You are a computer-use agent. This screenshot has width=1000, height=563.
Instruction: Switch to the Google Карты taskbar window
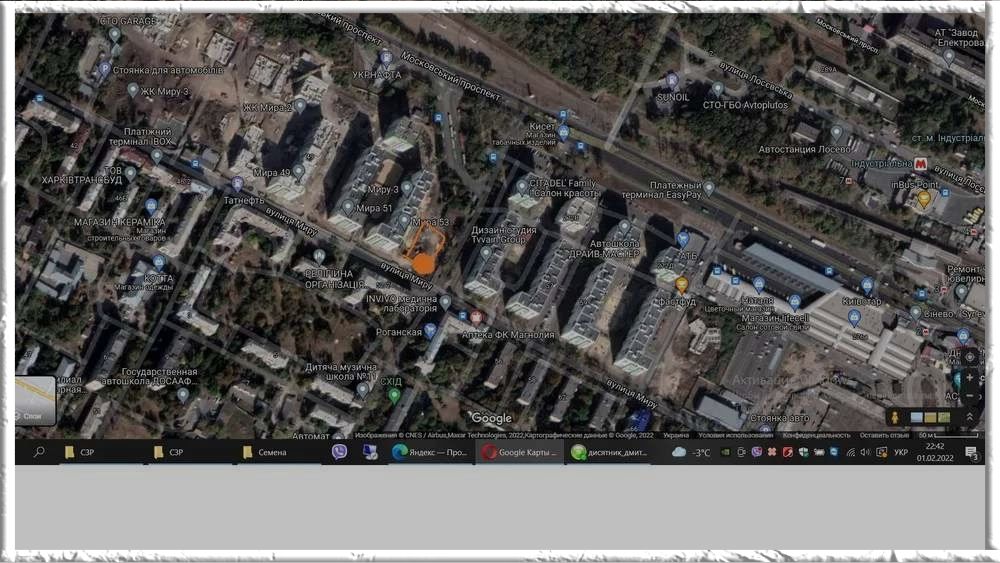coord(519,452)
